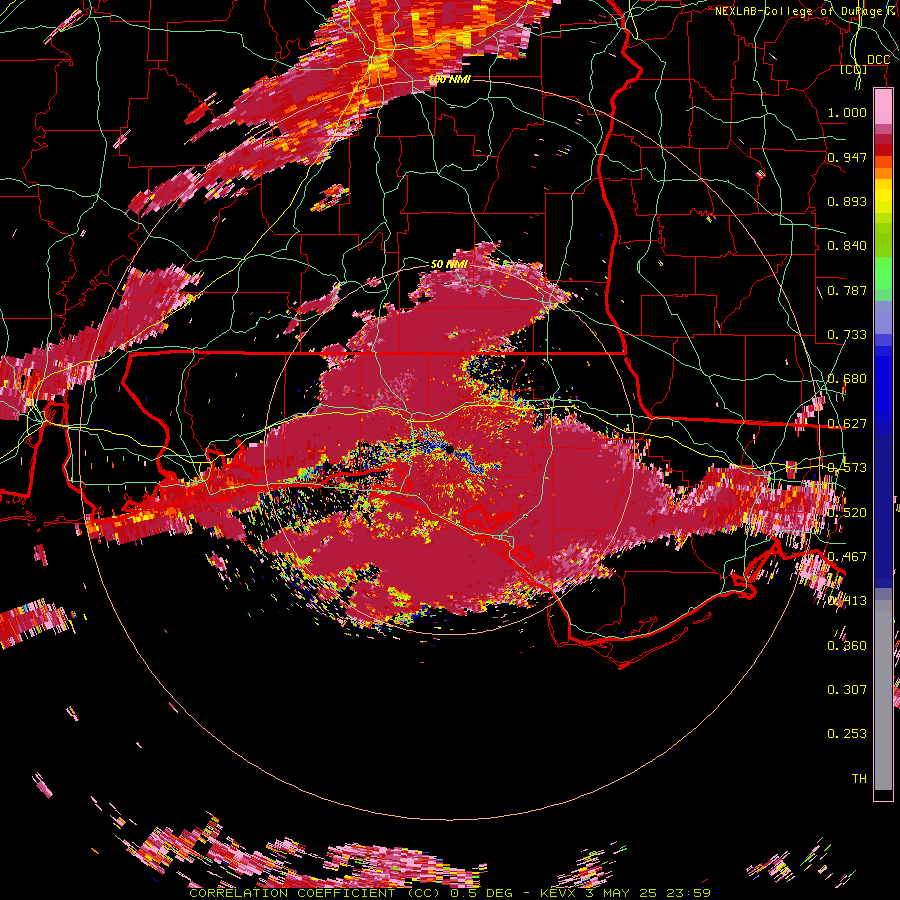Viewport: 900px width, 900px height.
Task: Click the Correlation Coefficient caption at the bottom
Action: (449, 893)
